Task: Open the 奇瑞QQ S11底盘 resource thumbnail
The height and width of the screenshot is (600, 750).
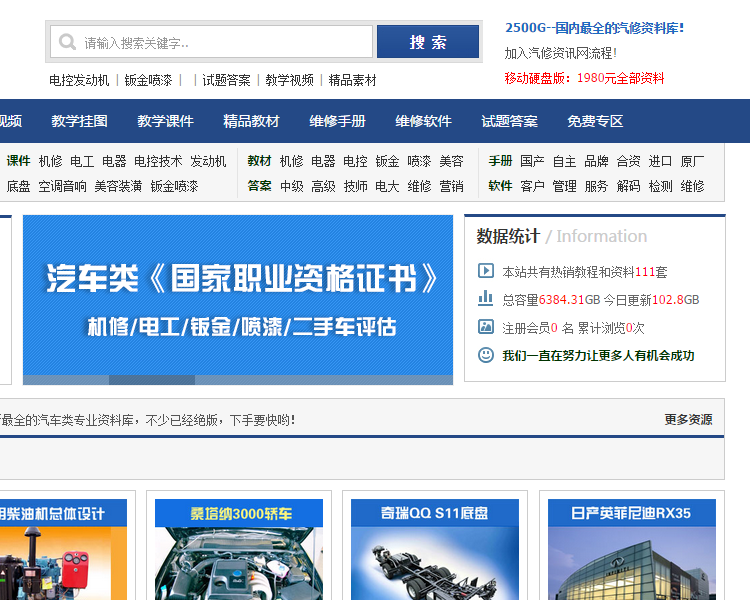Action: point(435,549)
